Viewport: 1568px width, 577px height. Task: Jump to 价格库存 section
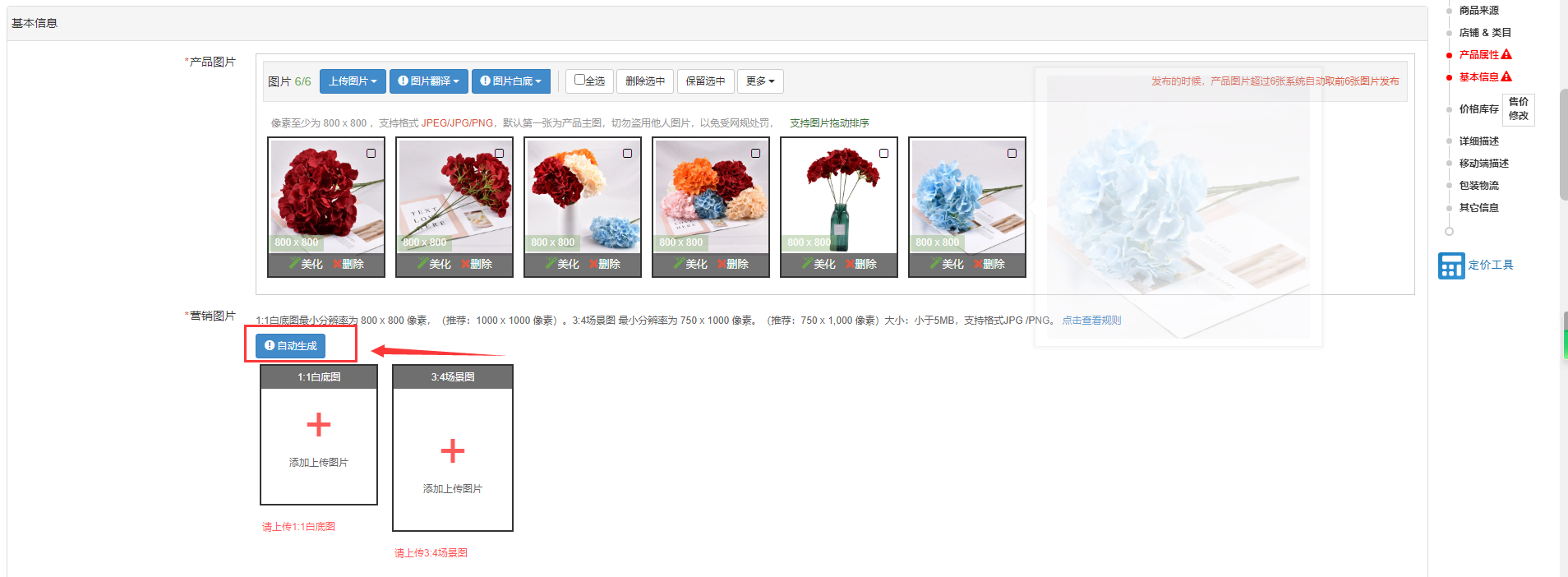1479,109
